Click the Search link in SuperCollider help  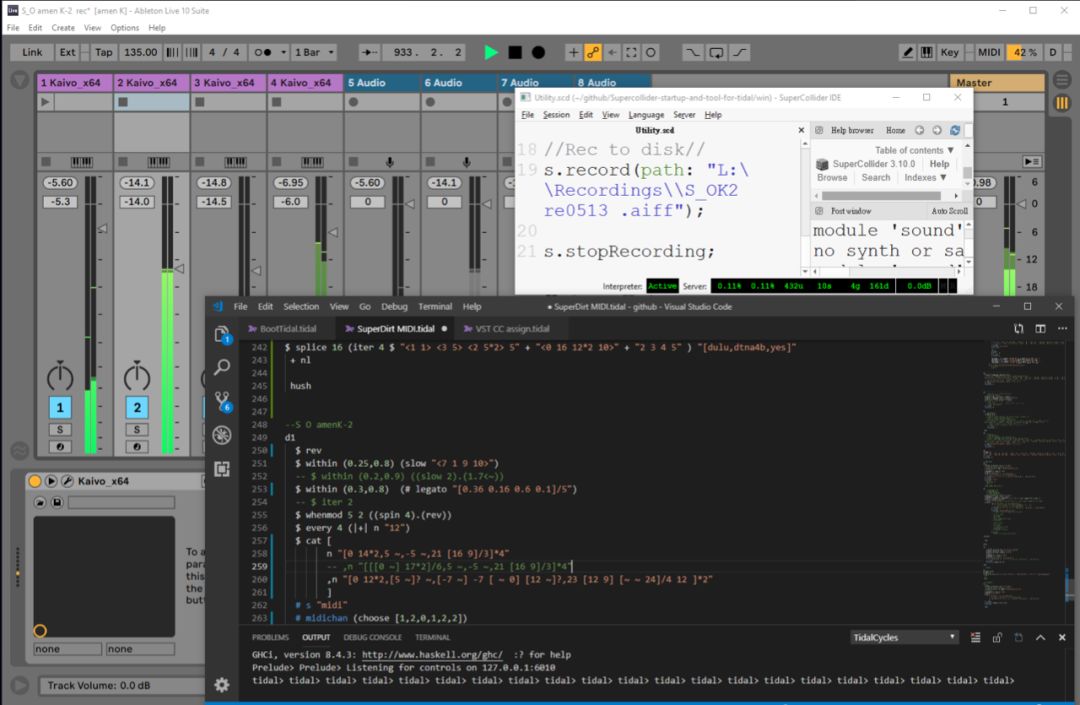point(875,178)
